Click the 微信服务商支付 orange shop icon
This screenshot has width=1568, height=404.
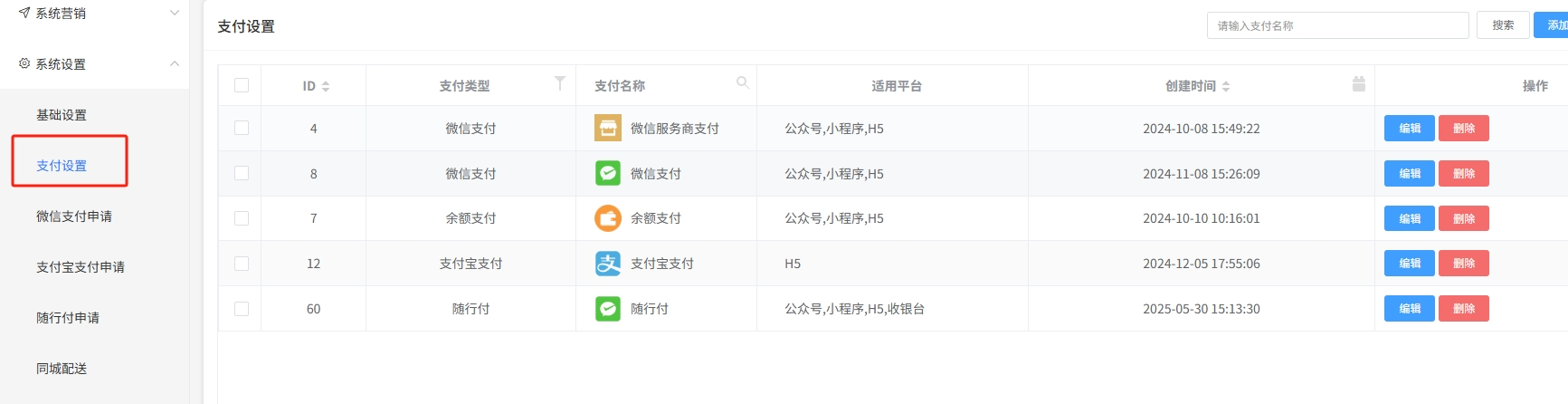click(608, 128)
